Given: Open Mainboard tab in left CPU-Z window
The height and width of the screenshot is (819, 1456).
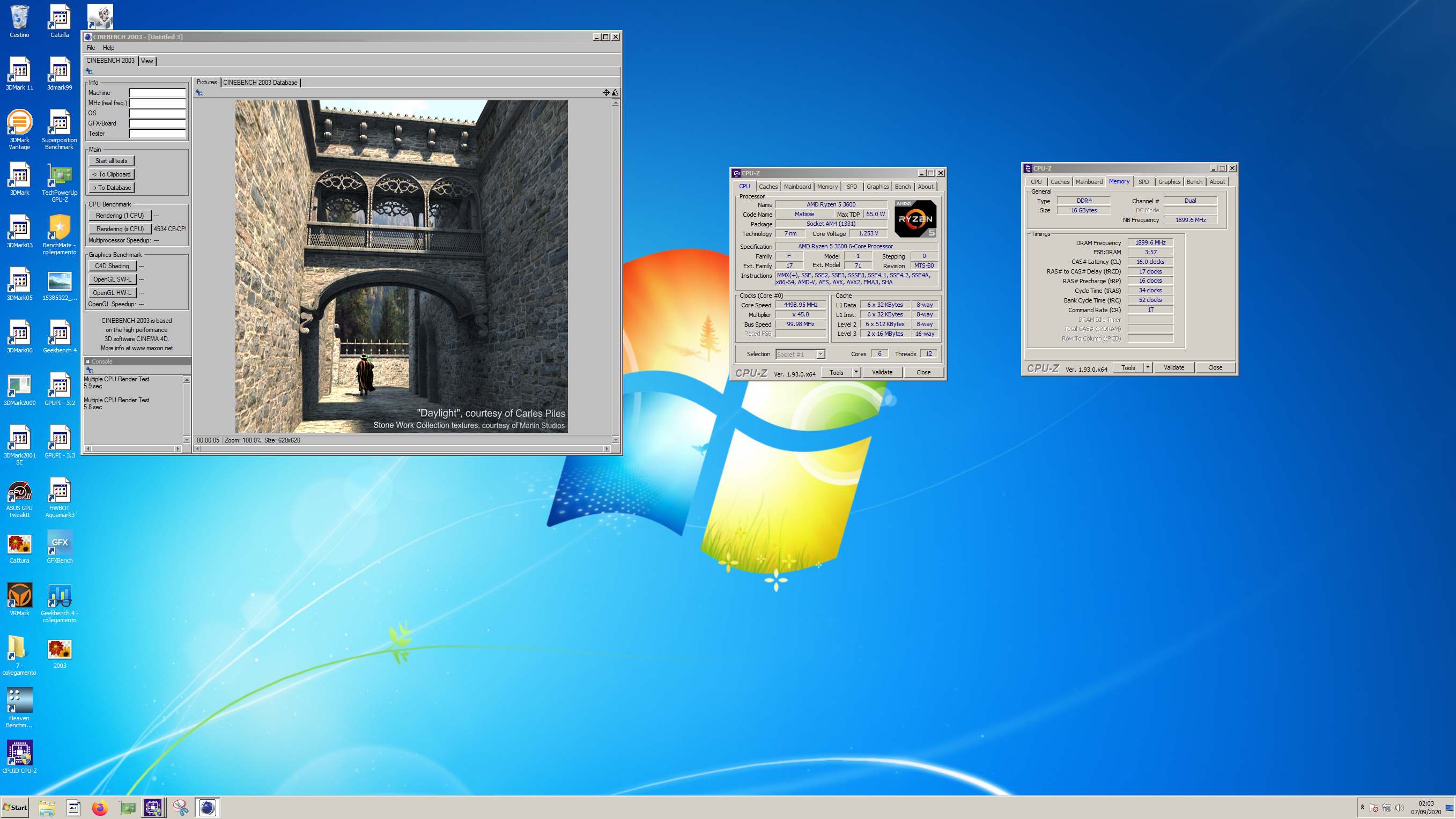Looking at the screenshot, I should [x=797, y=187].
